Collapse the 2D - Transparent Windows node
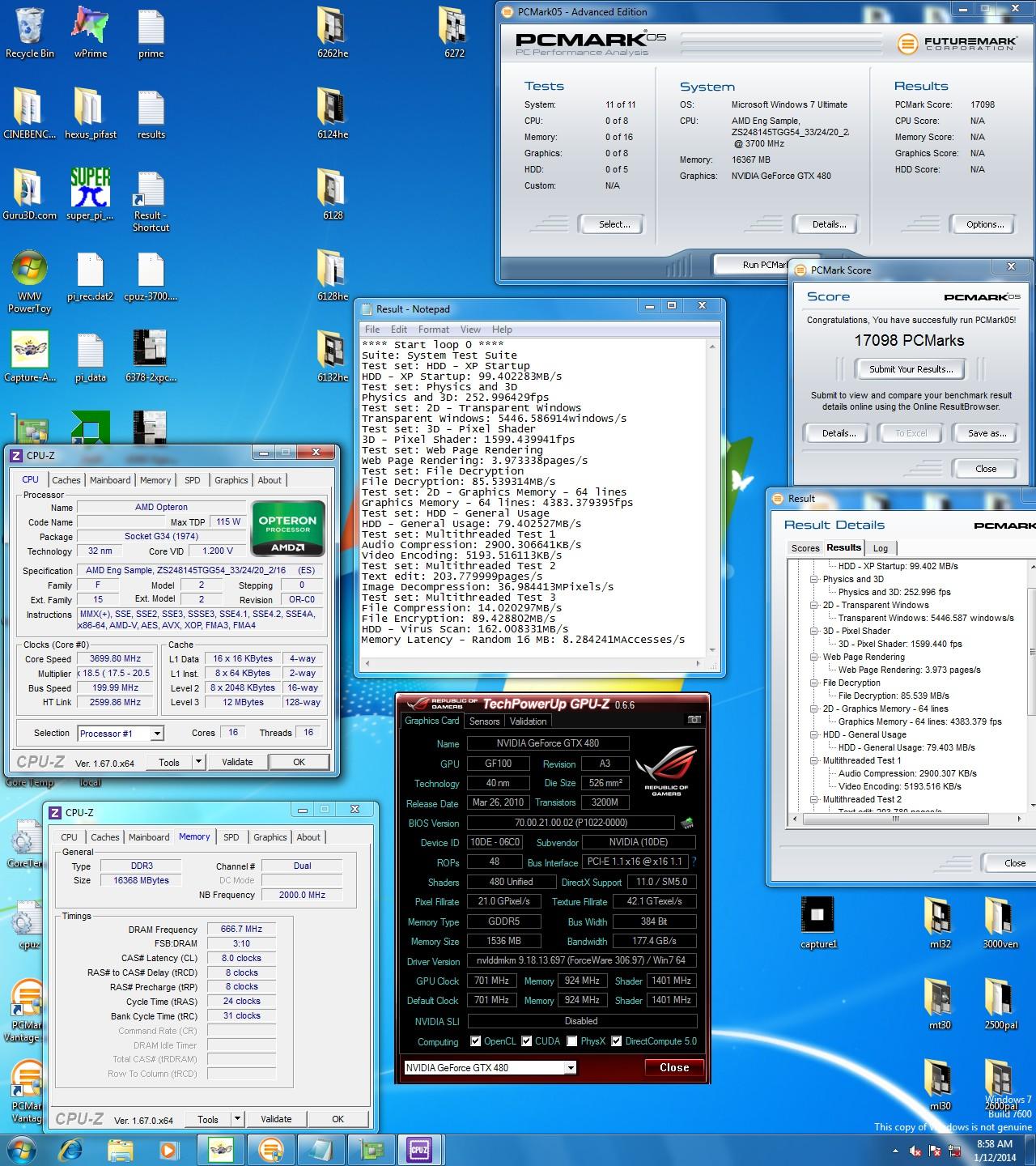Image resolution: width=1036 pixels, height=1166 pixels. [x=814, y=605]
